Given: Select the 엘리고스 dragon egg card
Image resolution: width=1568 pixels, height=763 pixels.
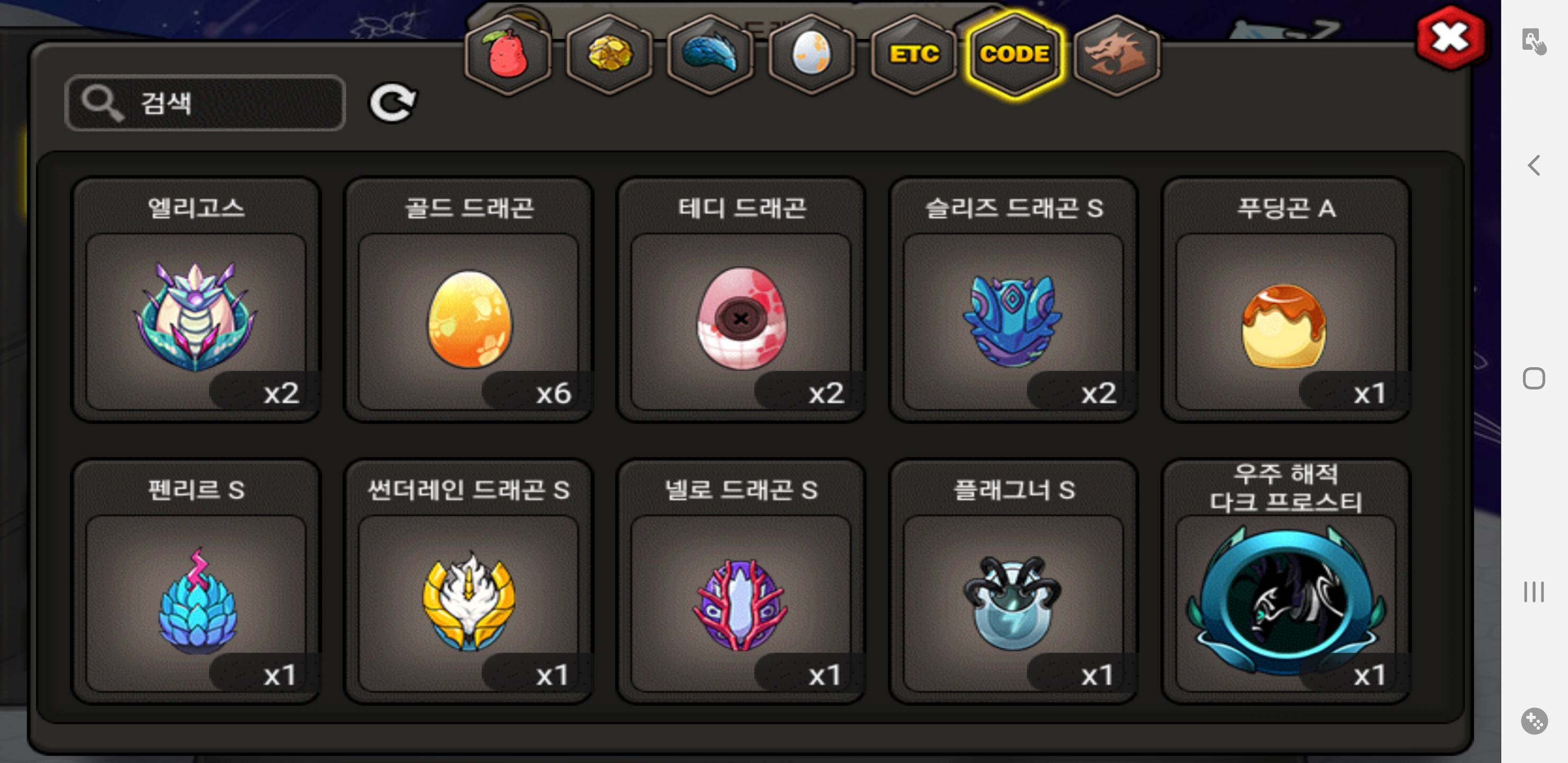Looking at the screenshot, I should click(196, 299).
